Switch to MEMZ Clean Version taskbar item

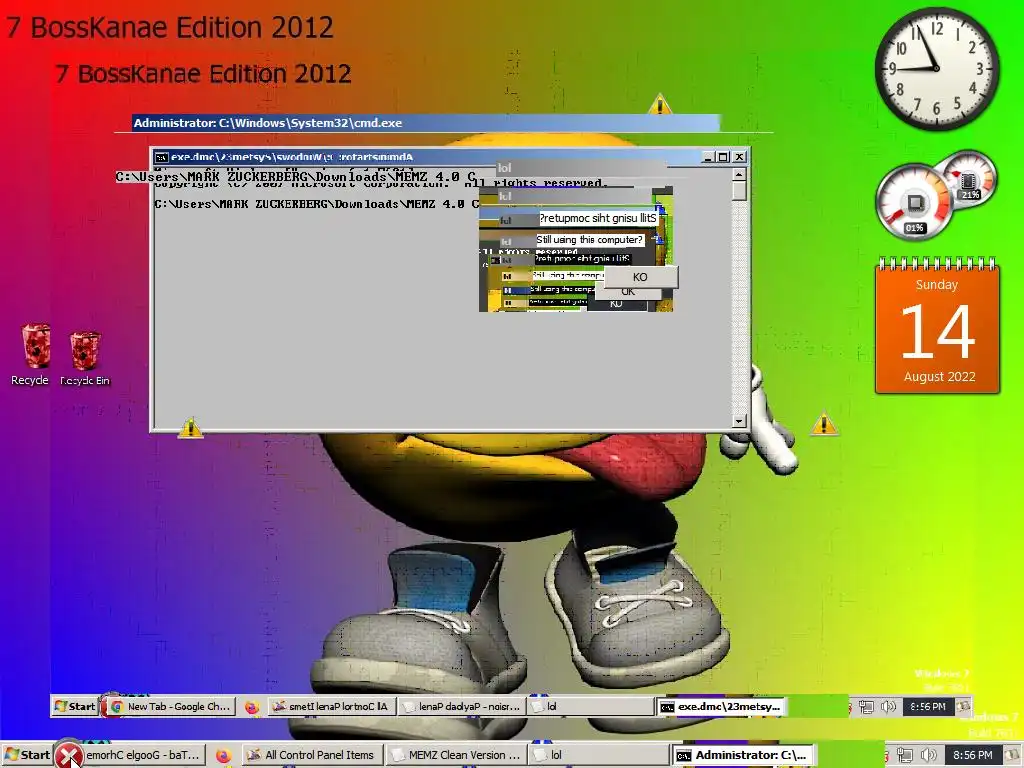click(x=457, y=755)
